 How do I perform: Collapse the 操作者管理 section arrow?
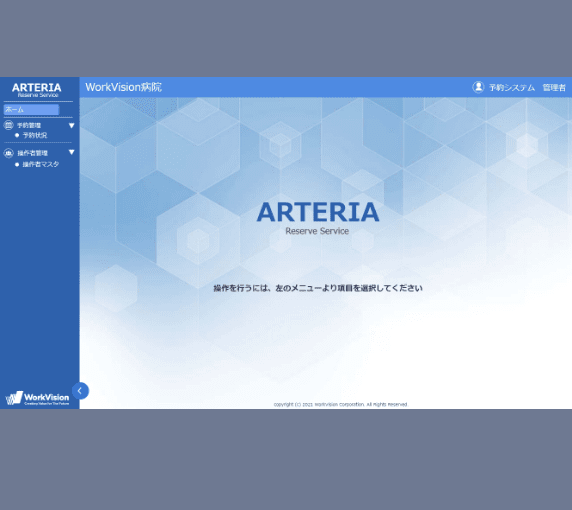click(x=72, y=152)
